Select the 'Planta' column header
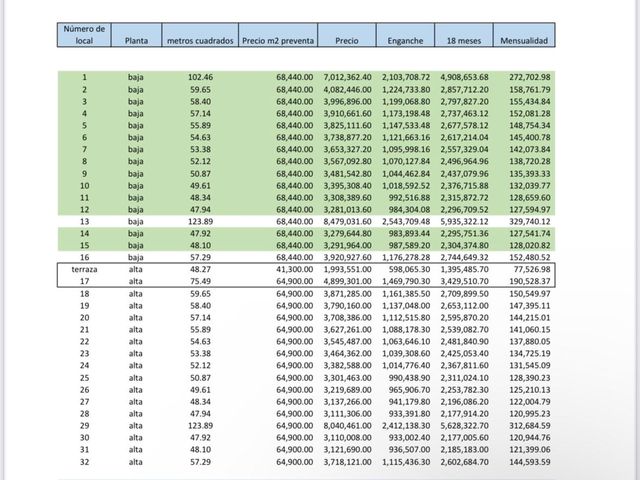Screen dimensions: 640x480 point(136,35)
